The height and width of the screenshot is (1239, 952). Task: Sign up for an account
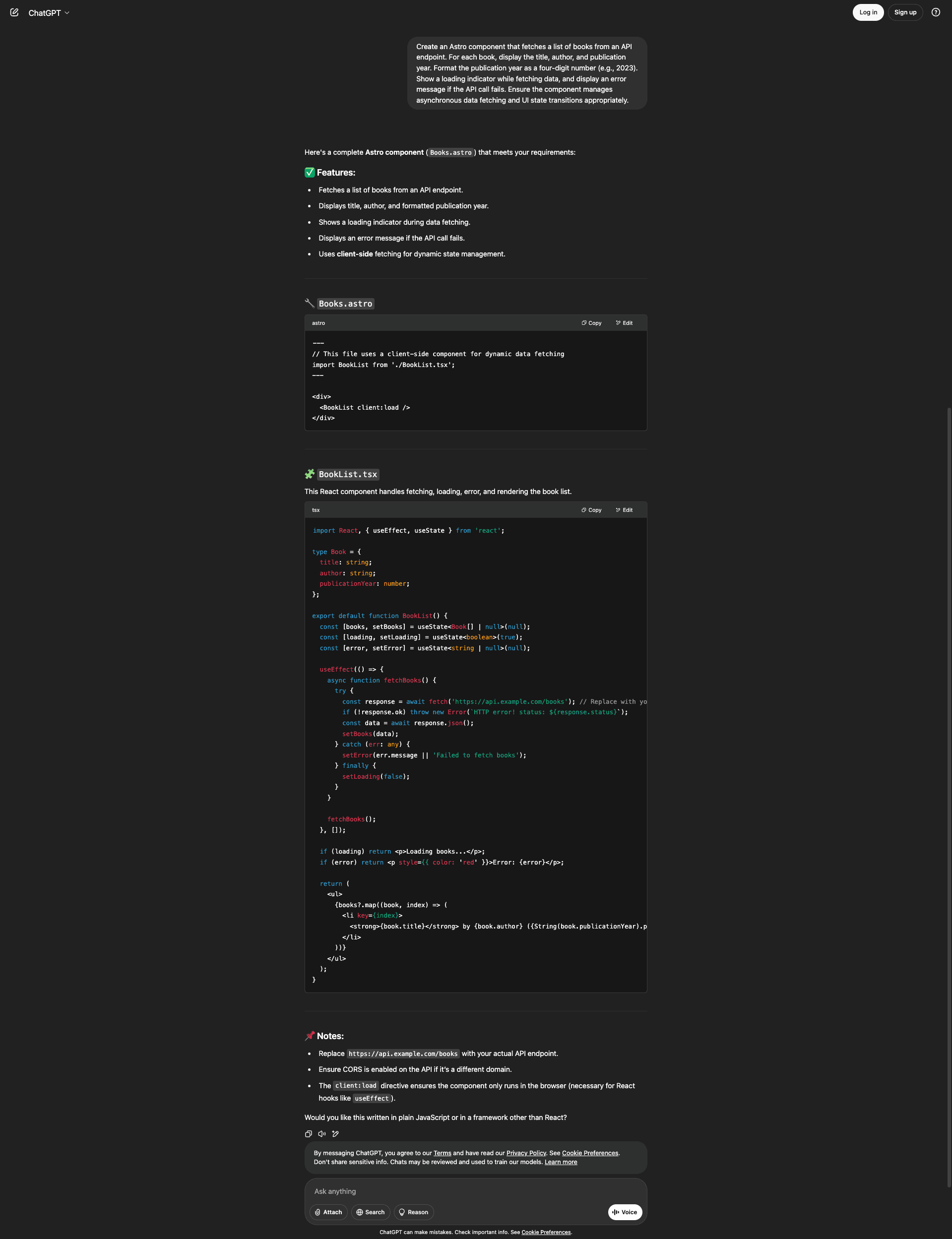(x=905, y=12)
